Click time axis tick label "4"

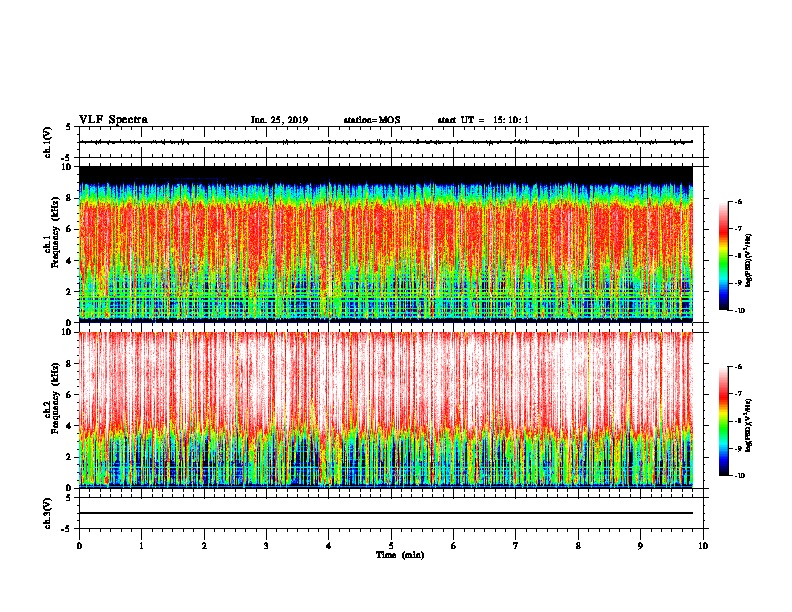click(329, 546)
